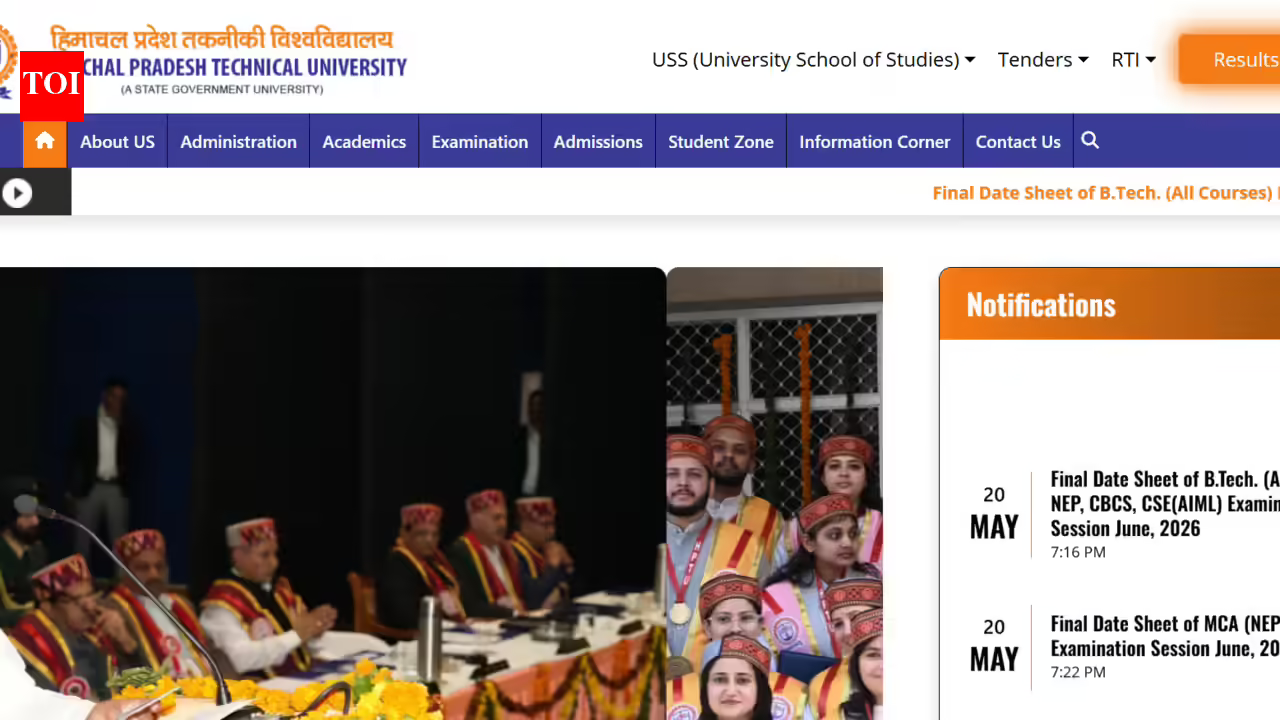Go to Contact Us page
The height and width of the screenshot is (720, 1280).
point(1018,142)
